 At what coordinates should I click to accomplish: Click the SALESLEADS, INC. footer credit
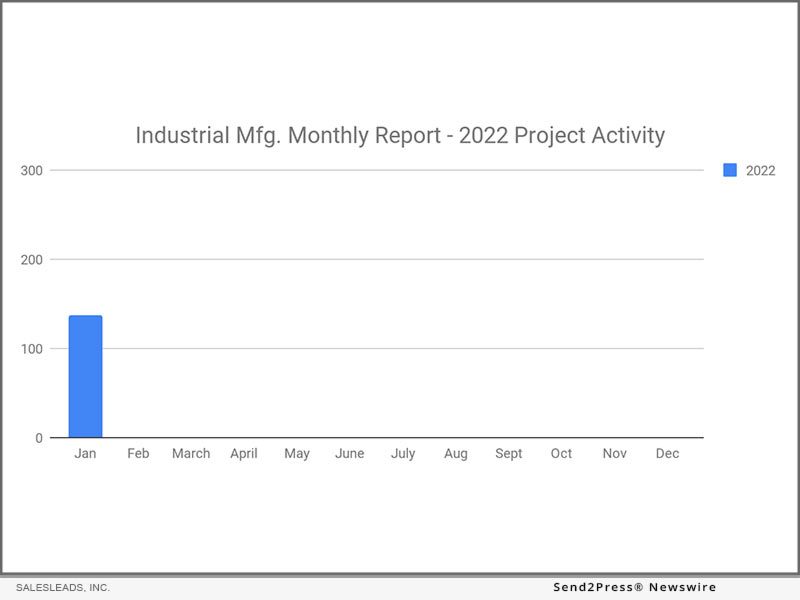coord(63,588)
